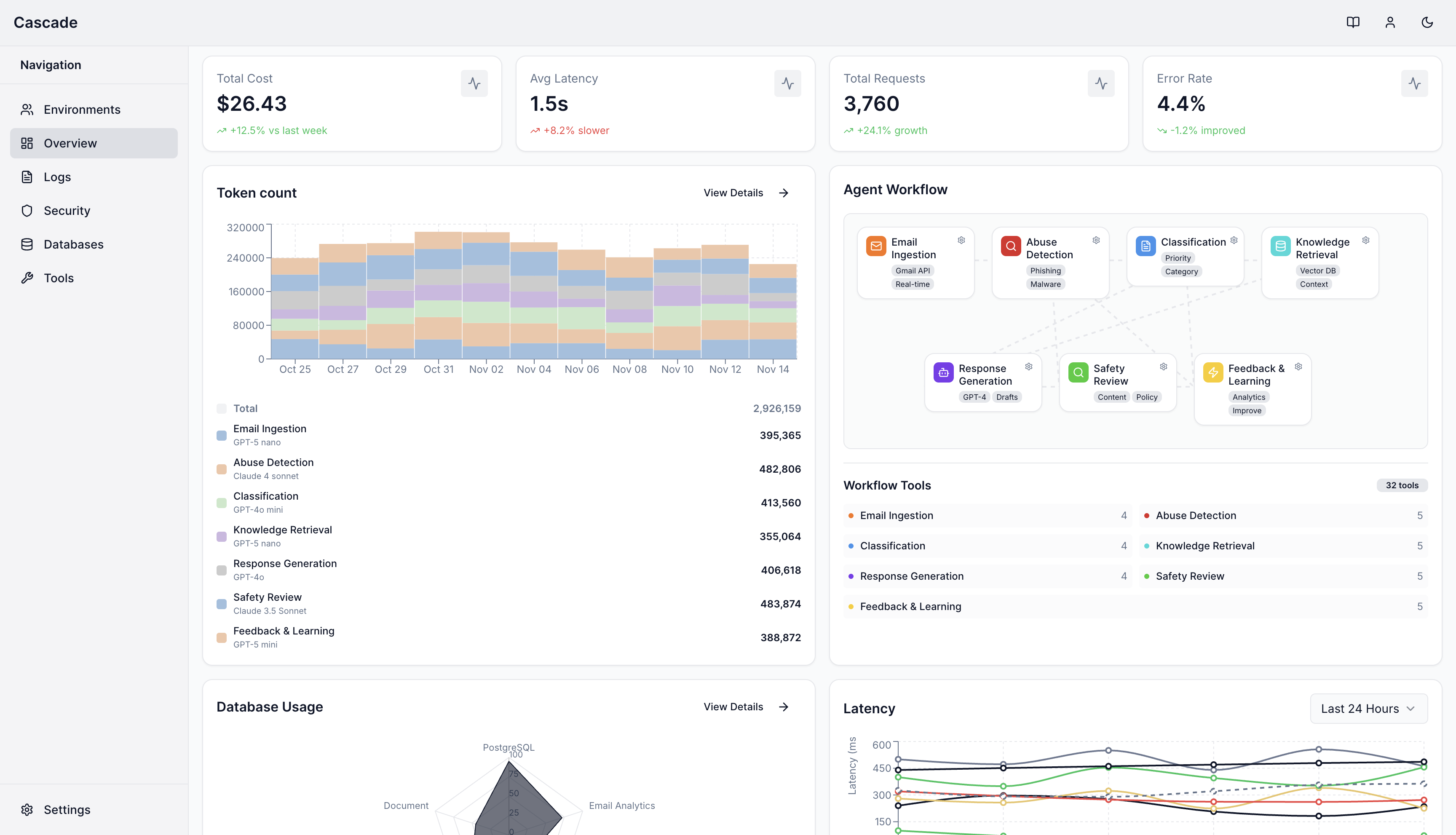Click the Abuse Detection magnifier icon
1456x835 pixels.
[1011, 246]
